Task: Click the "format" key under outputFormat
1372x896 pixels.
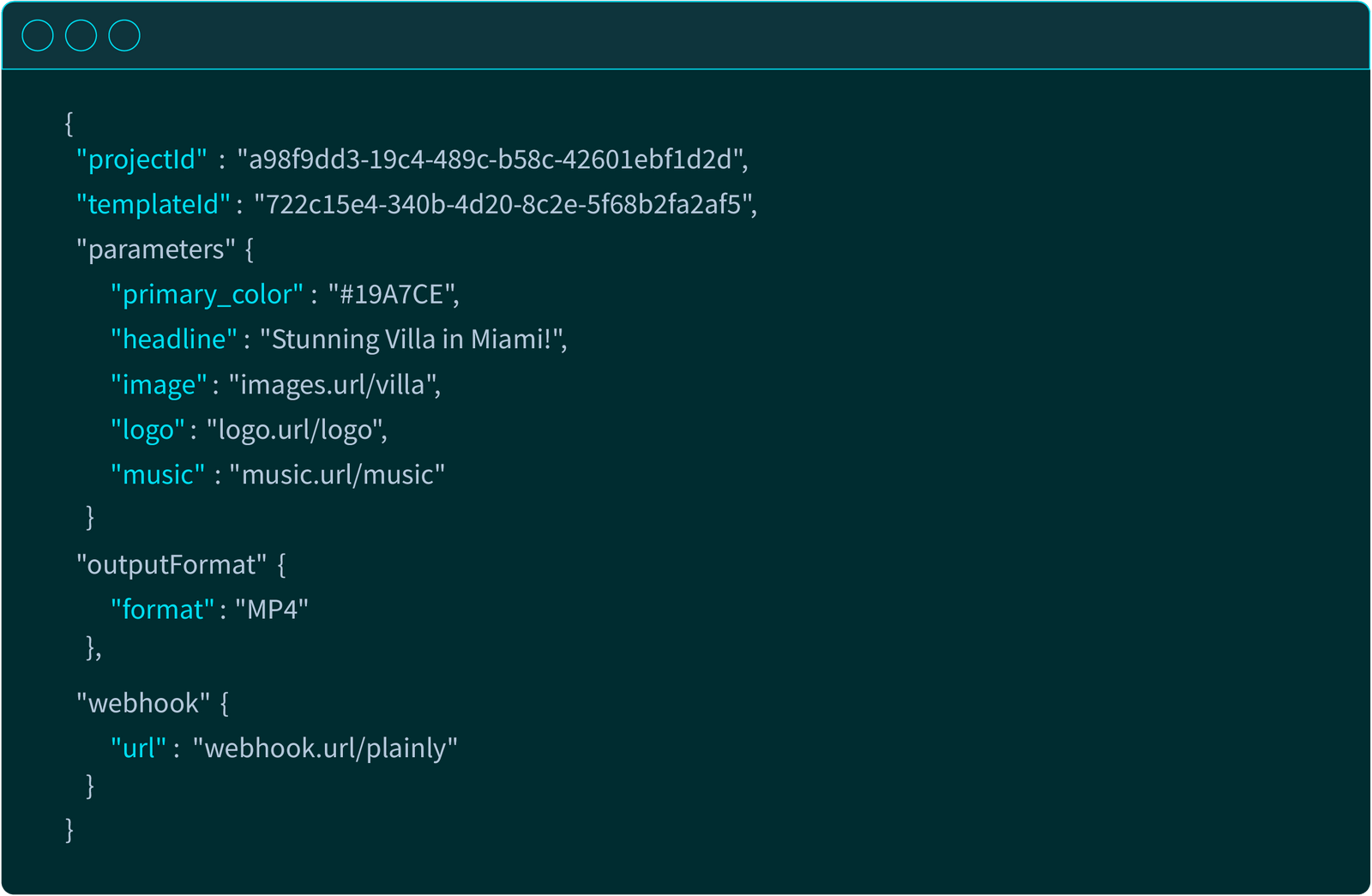Action: (162, 610)
